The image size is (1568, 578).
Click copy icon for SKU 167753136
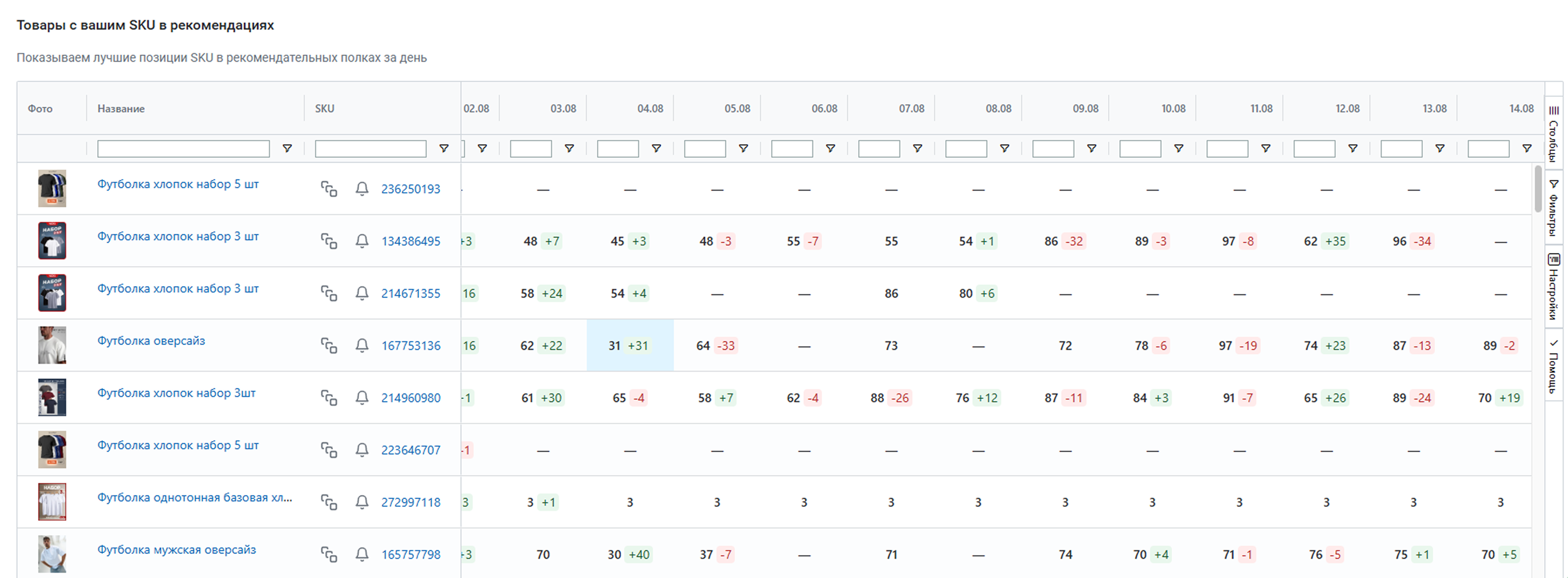(x=329, y=346)
